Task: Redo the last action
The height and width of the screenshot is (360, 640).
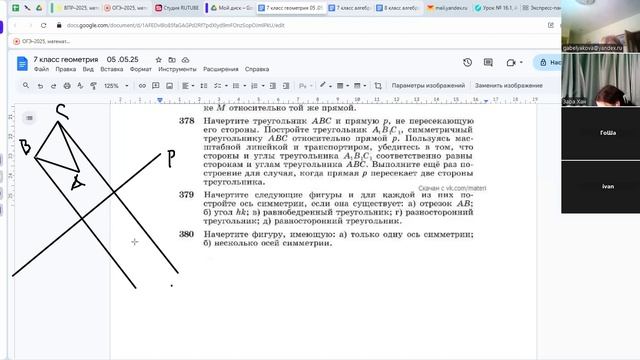Action: 53,86
